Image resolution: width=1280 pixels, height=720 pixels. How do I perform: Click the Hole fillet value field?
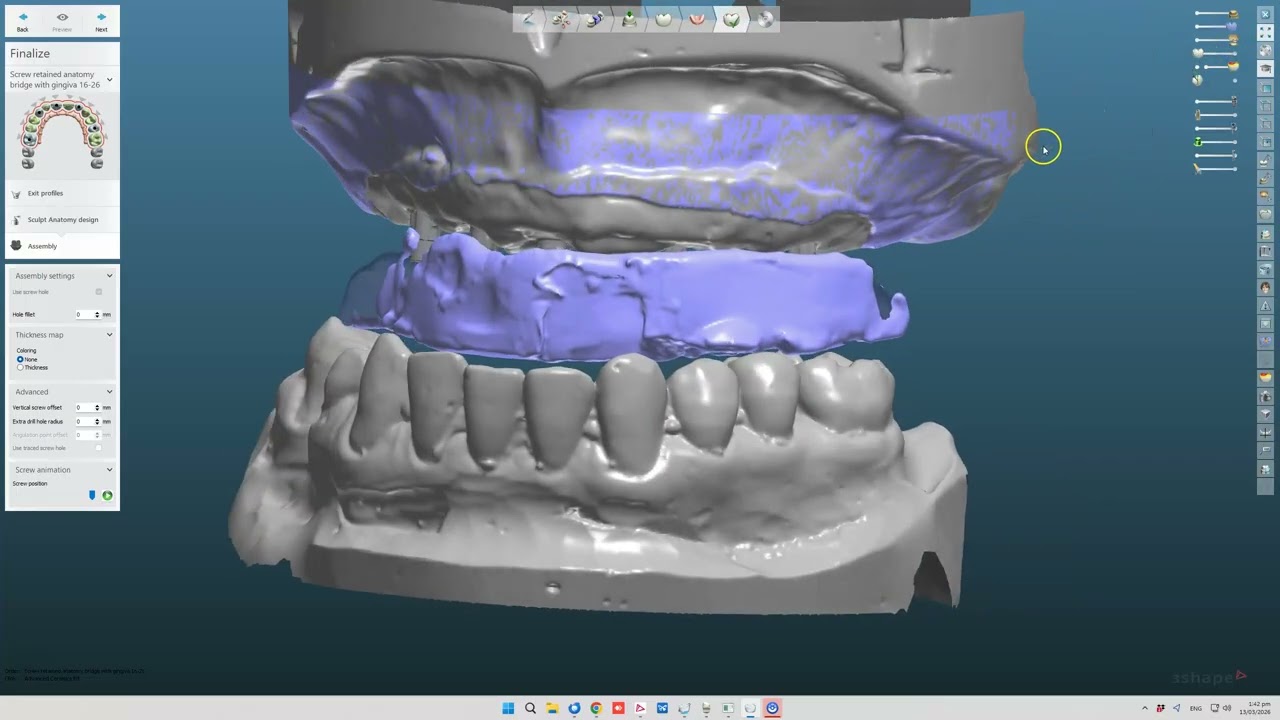coord(84,315)
